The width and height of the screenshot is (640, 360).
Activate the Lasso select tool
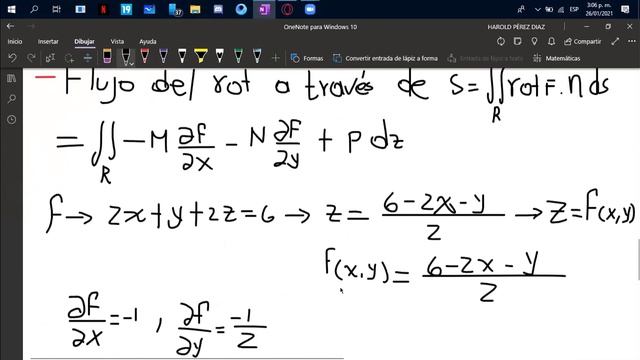[x=69, y=58]
